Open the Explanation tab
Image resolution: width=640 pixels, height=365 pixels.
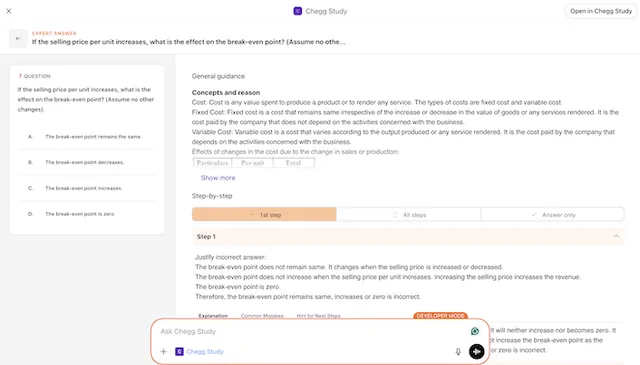(213, 316)
